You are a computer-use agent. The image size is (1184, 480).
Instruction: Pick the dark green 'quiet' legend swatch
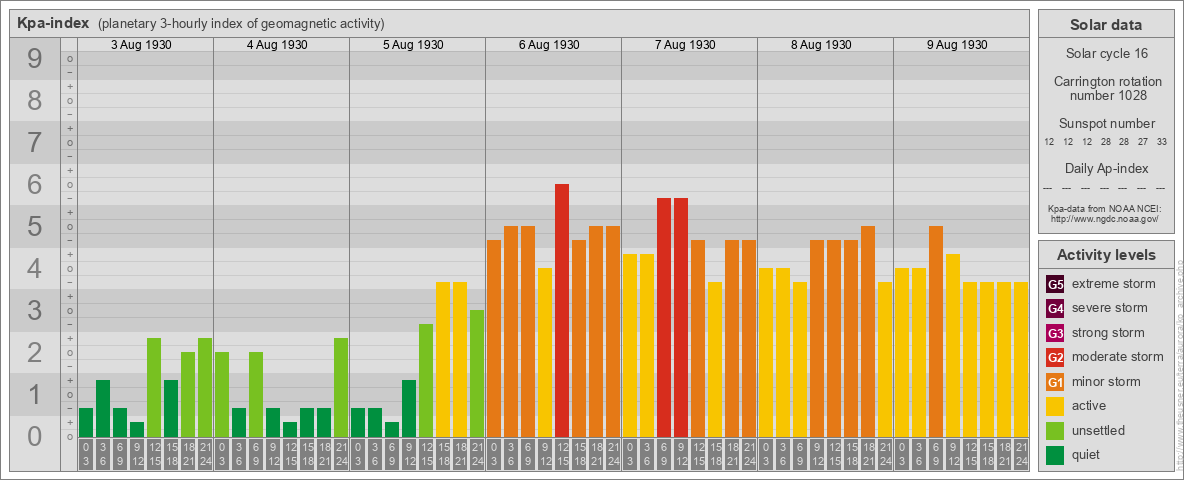point(1055,454)
